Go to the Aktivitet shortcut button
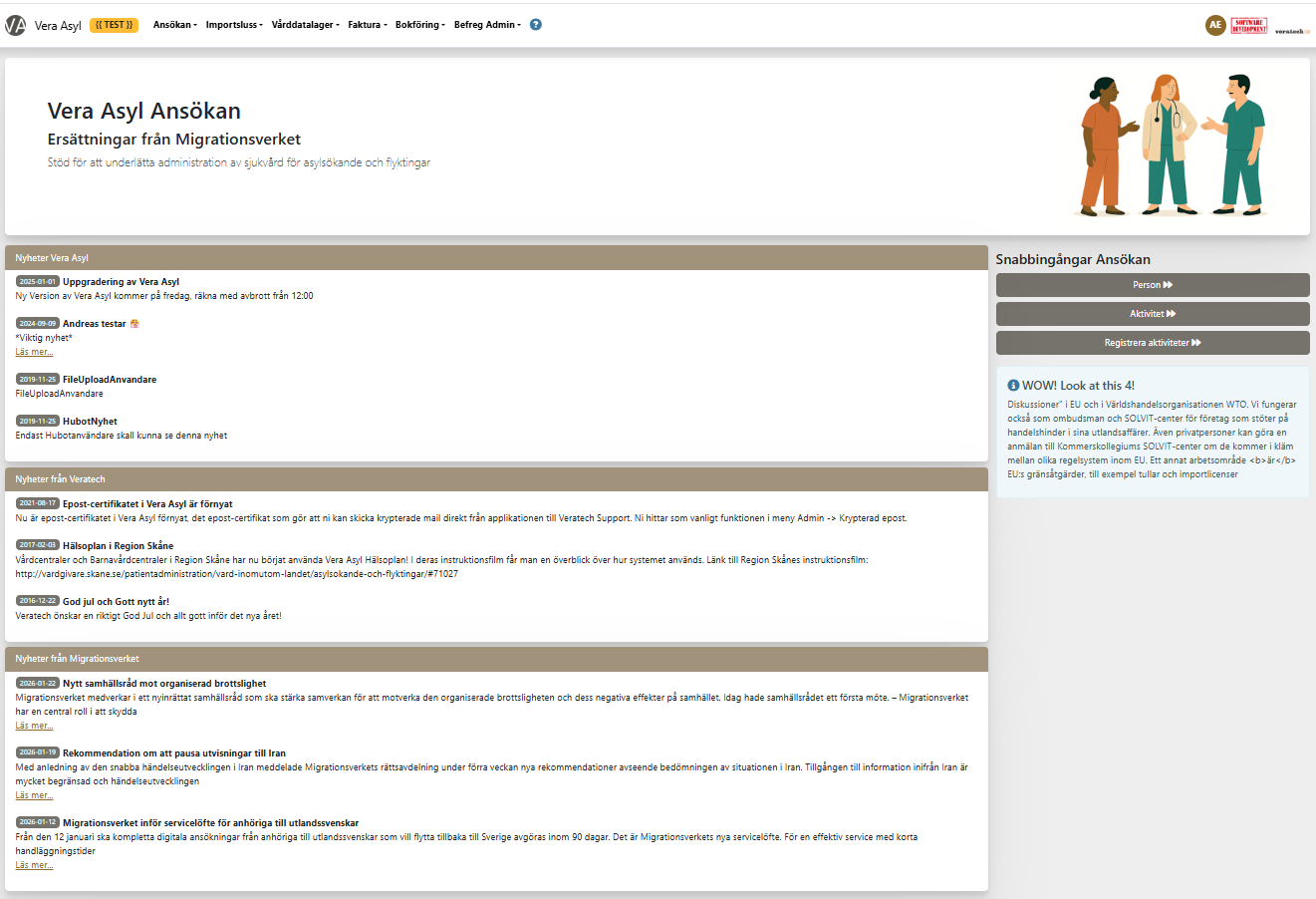The image size is (1316, 899). point(1153,314)
